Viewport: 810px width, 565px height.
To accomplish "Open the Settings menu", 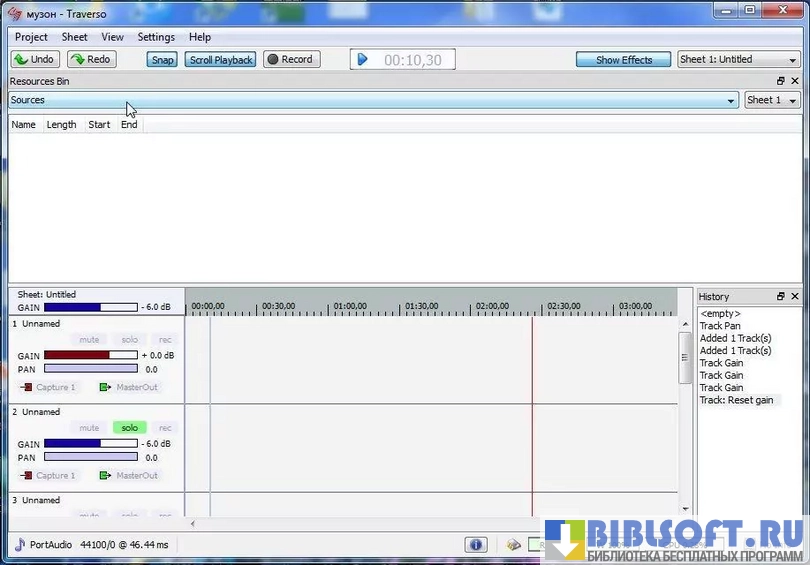I will click(156, 37).
